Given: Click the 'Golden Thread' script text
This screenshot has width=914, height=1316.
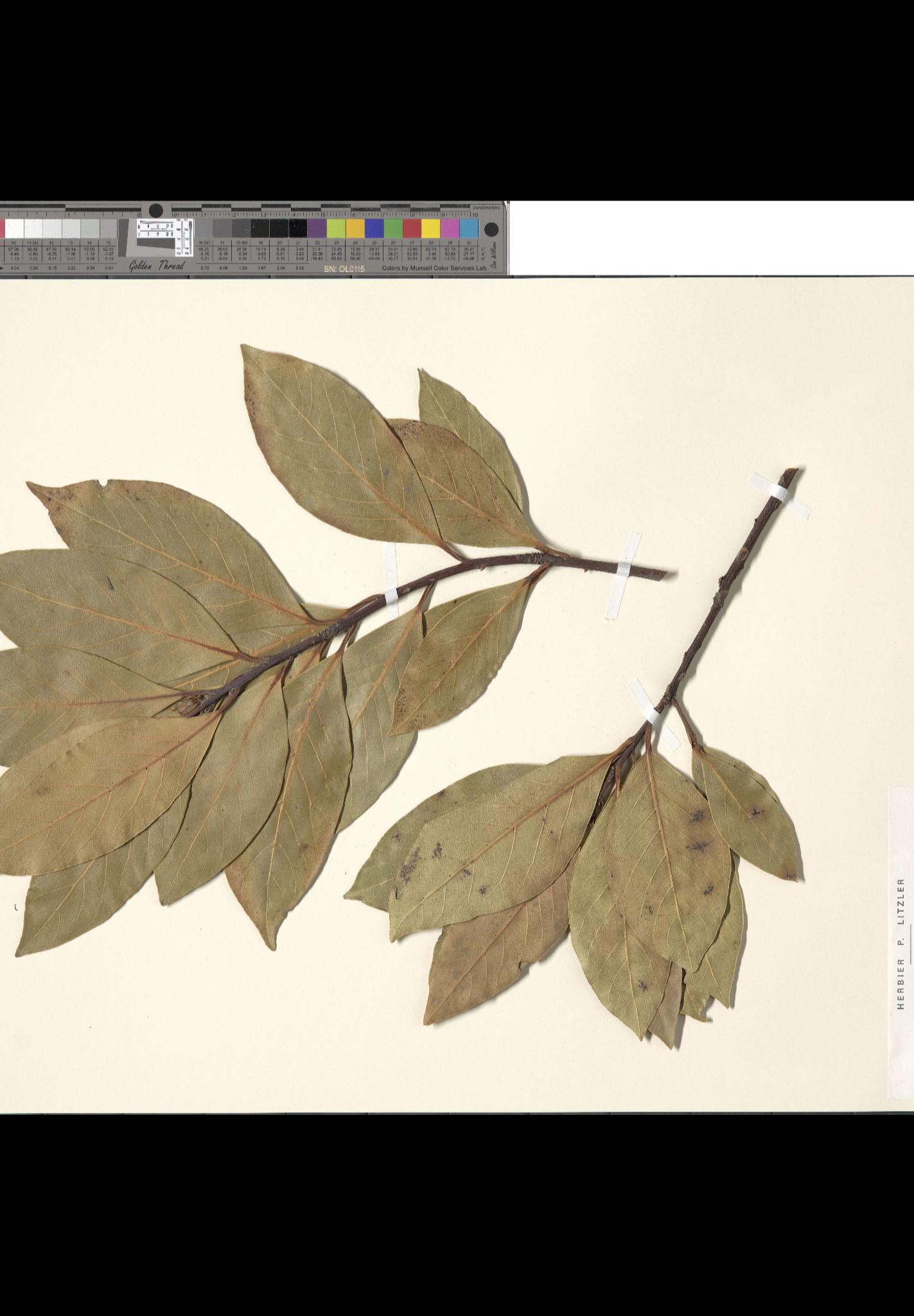Looking at the screenshot, I should [x=157, y=266].
